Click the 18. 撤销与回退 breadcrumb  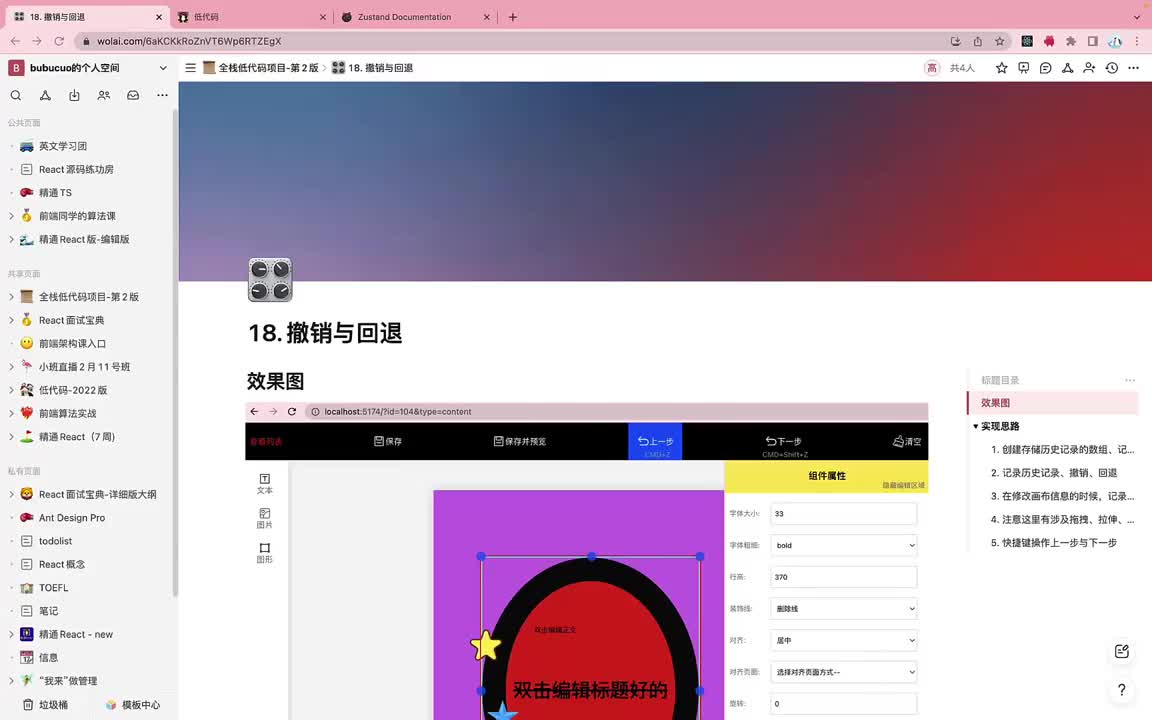[x=372, y=68]
